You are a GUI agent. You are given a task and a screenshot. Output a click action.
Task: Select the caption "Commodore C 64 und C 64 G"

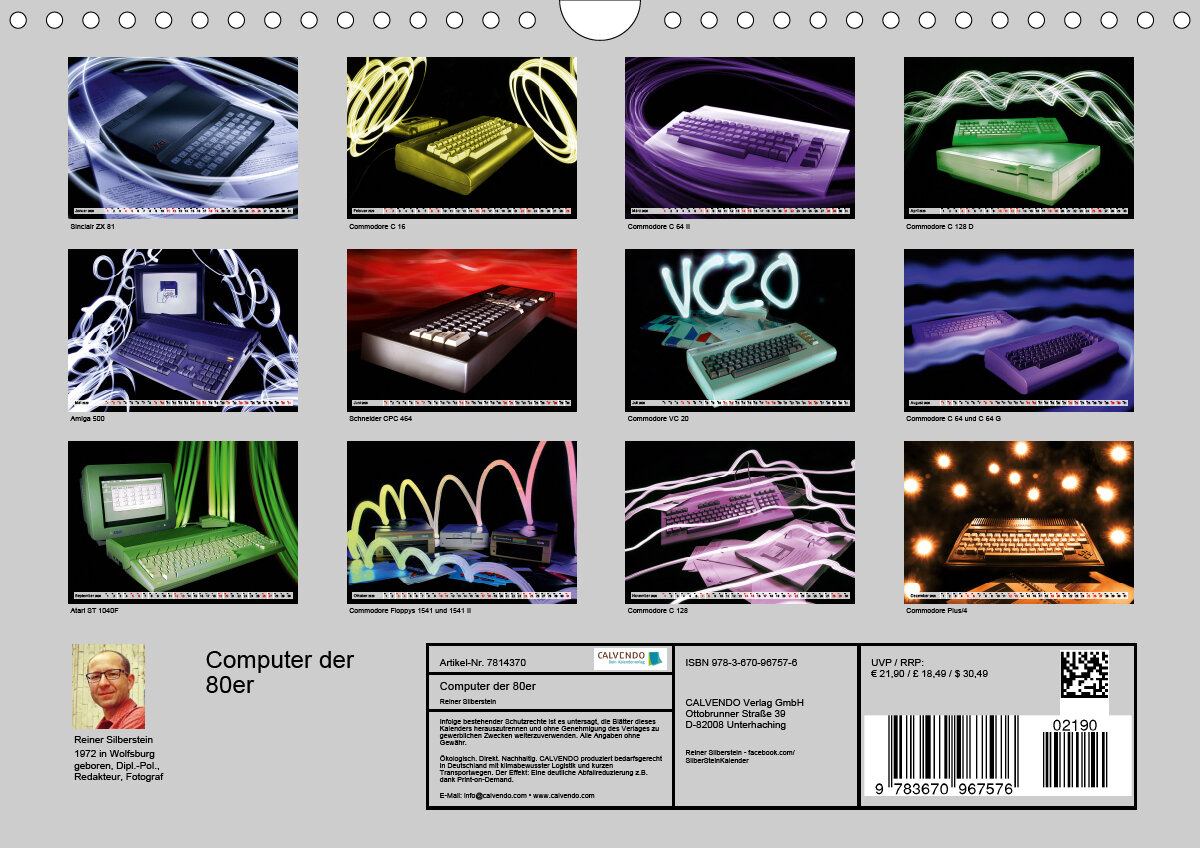pos(953,419)
